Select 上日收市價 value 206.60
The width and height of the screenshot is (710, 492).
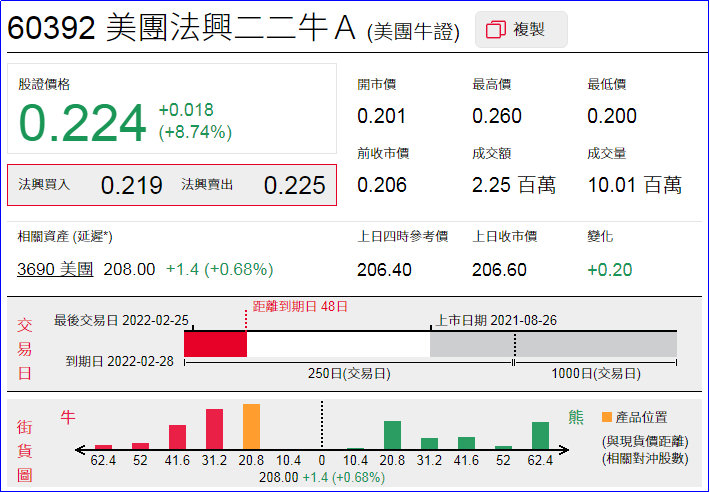point(499,270)
